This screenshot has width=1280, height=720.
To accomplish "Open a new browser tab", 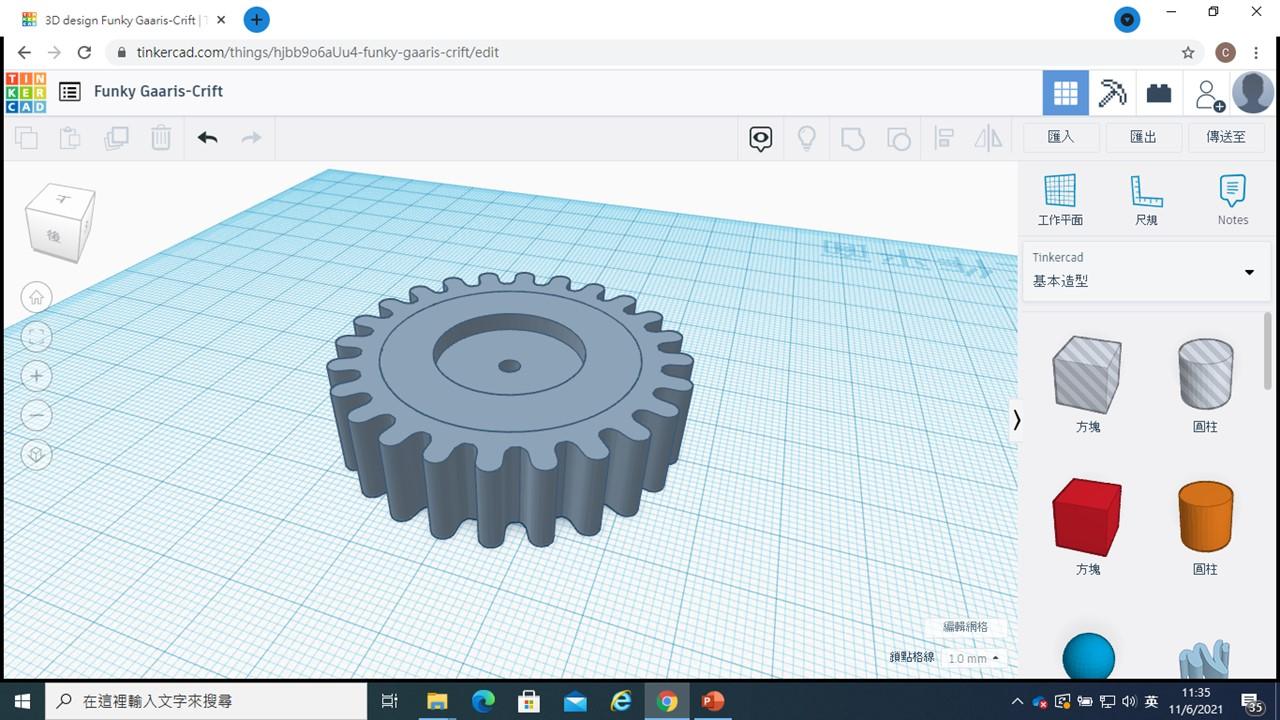I will [x=256, y=19].
